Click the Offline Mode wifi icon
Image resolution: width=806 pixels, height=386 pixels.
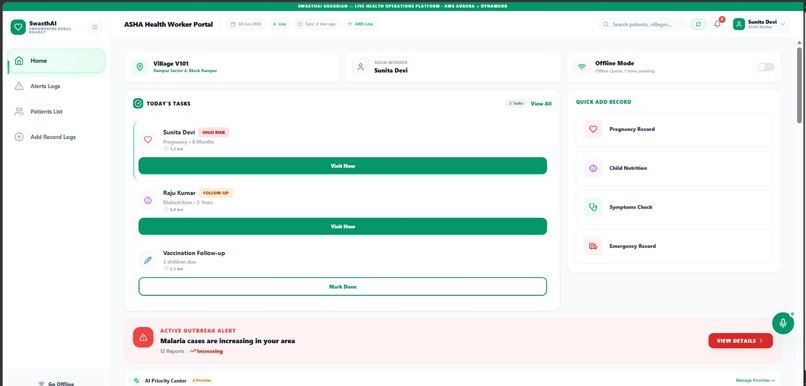[581, 67]
